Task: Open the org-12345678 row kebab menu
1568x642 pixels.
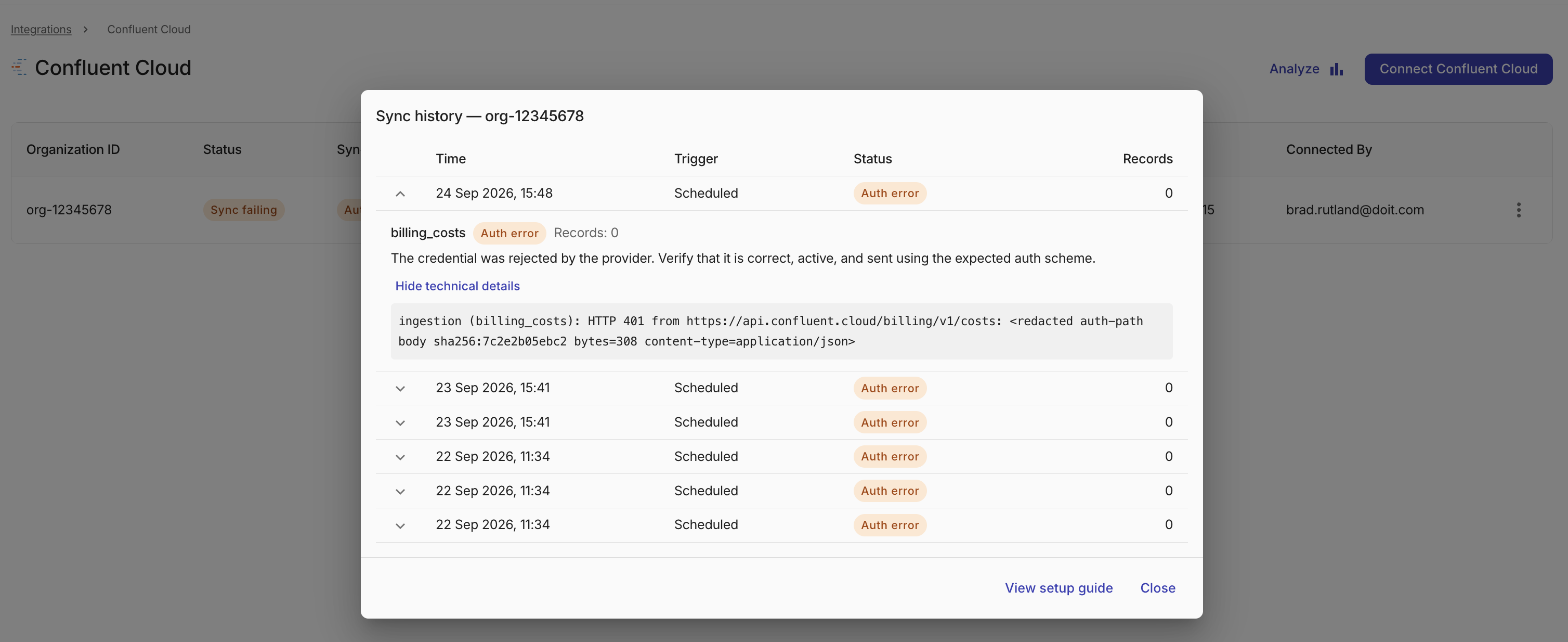Action: pos(1518,210)
